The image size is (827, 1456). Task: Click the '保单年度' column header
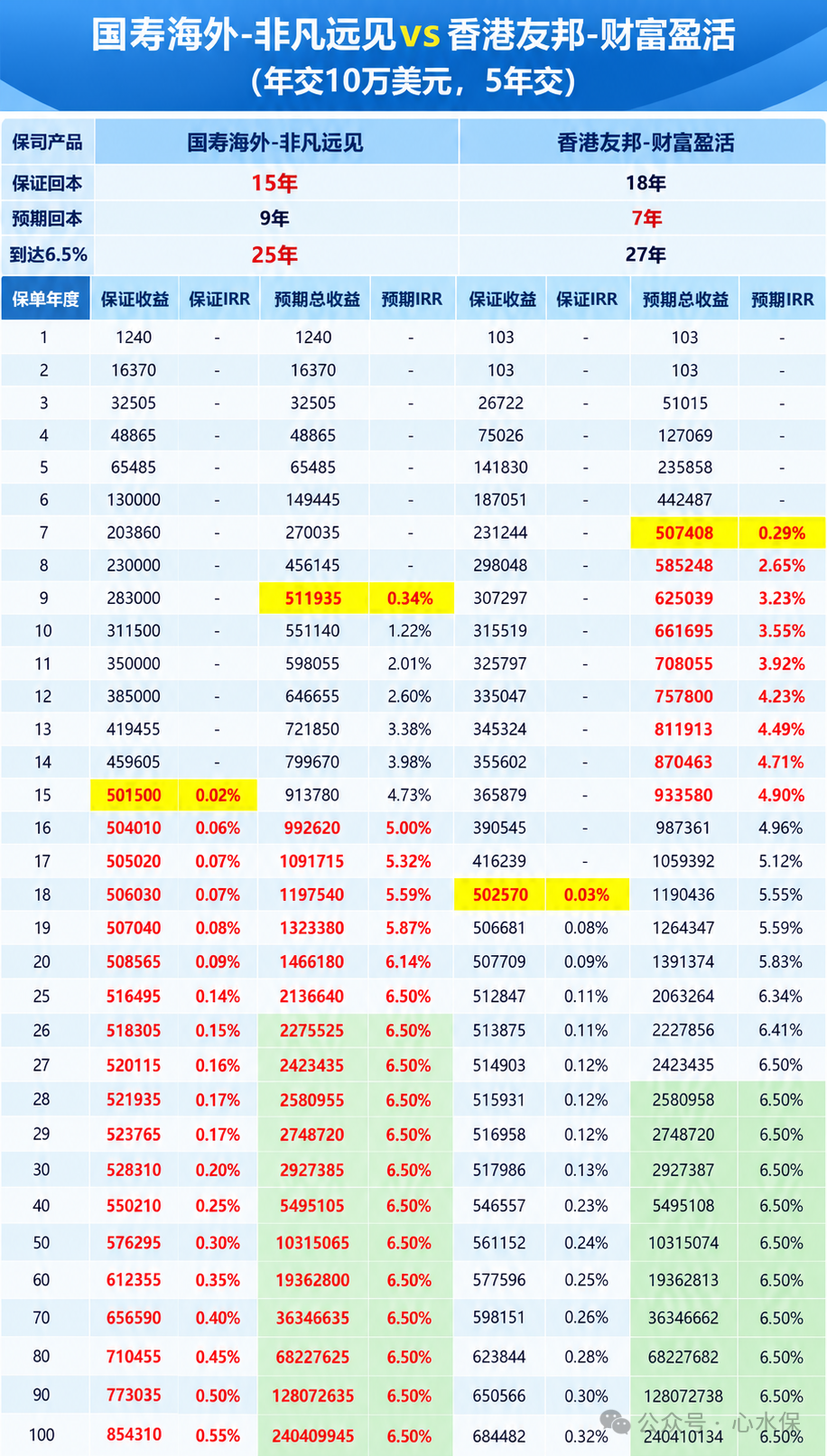45,299
